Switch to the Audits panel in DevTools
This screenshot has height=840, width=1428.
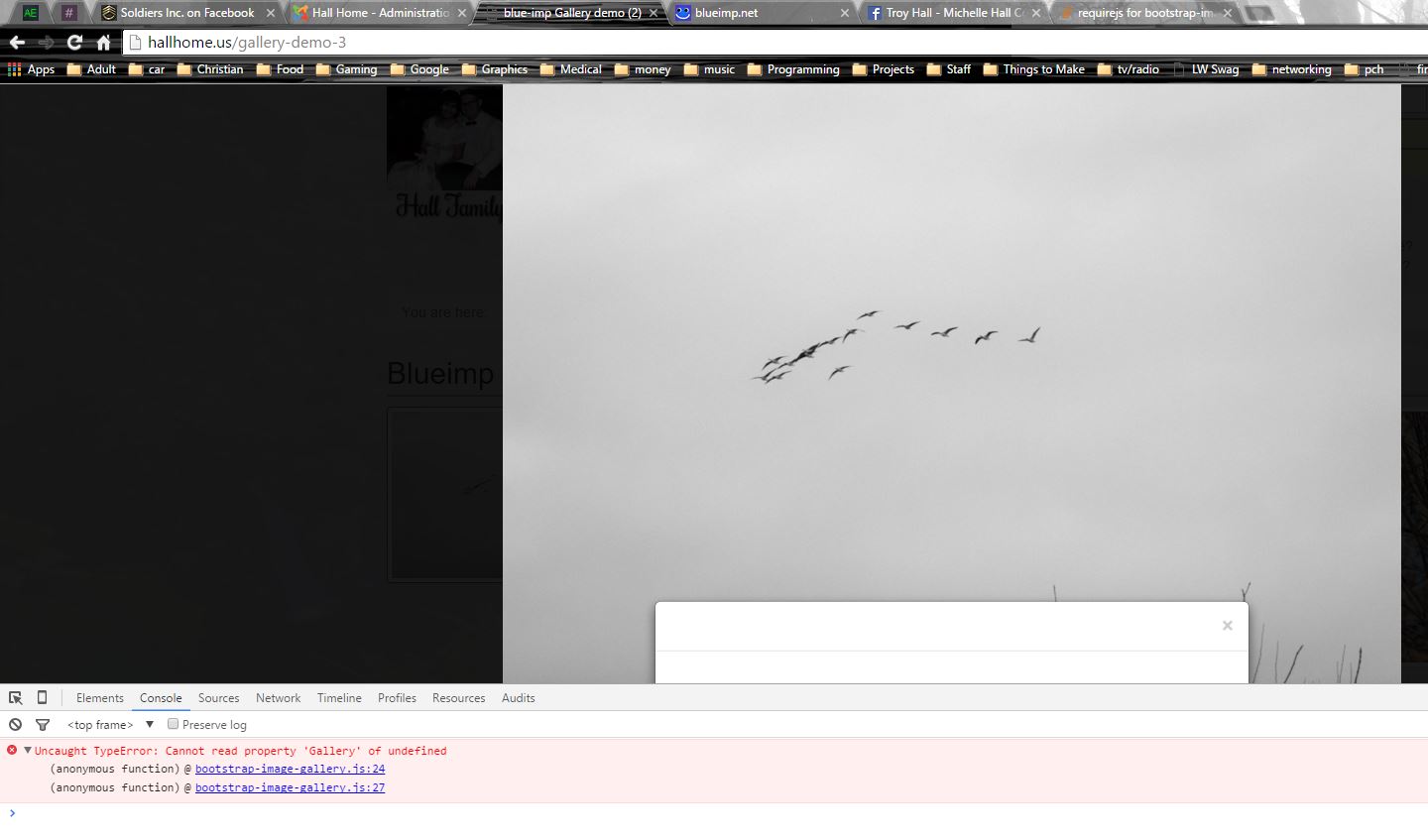coord(518,698)
